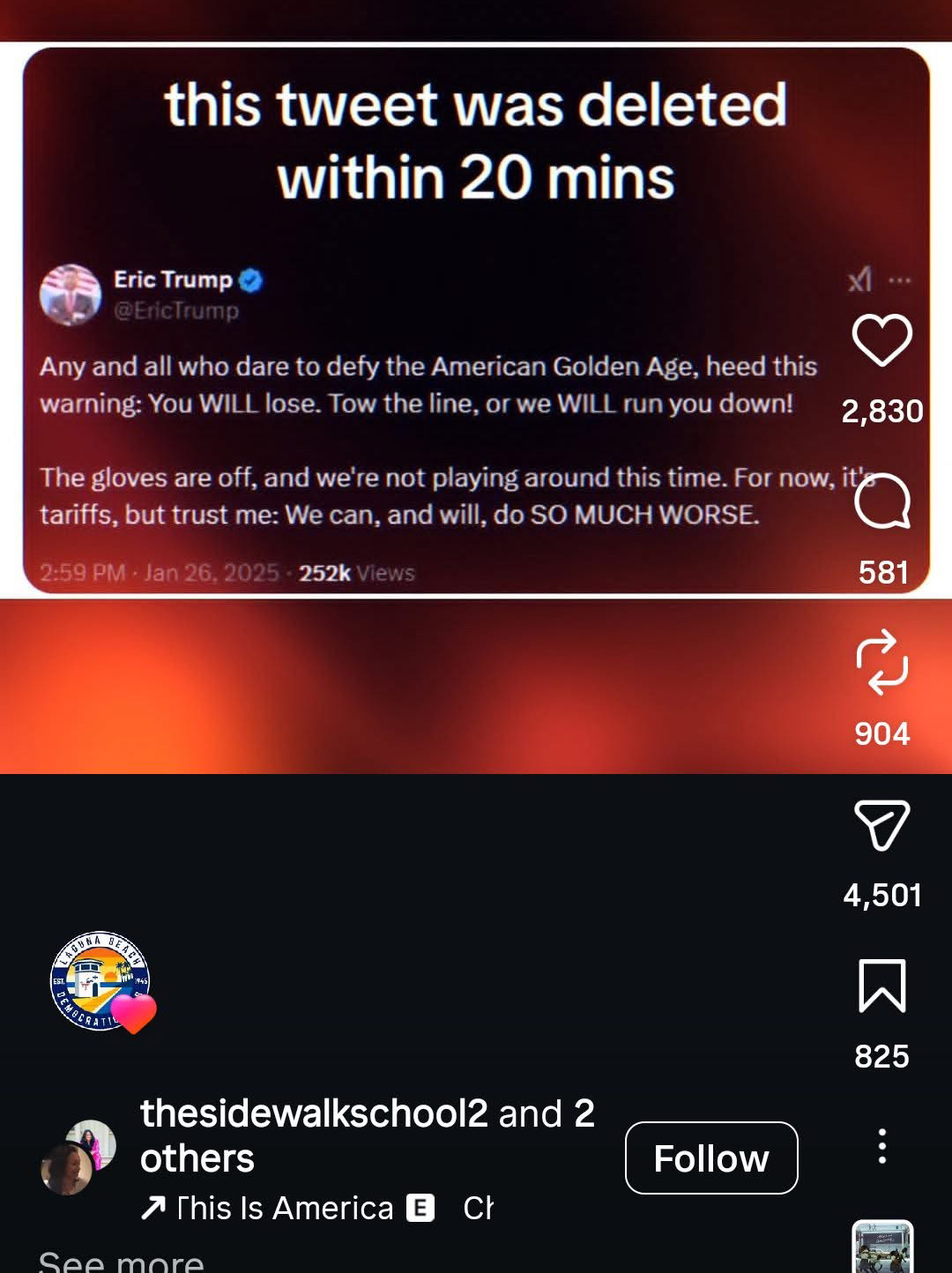This screenshot has width=952, height=1273.
Task: Tap three-dot menu on the tweet
Action: (900, 280)
